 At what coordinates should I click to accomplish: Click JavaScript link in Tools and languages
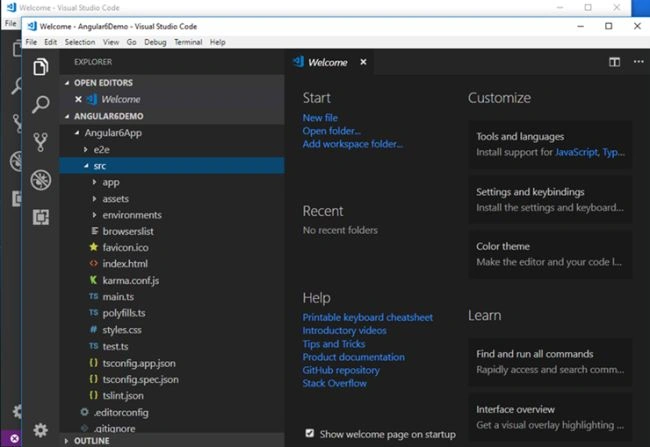click(x=576, y=152)
